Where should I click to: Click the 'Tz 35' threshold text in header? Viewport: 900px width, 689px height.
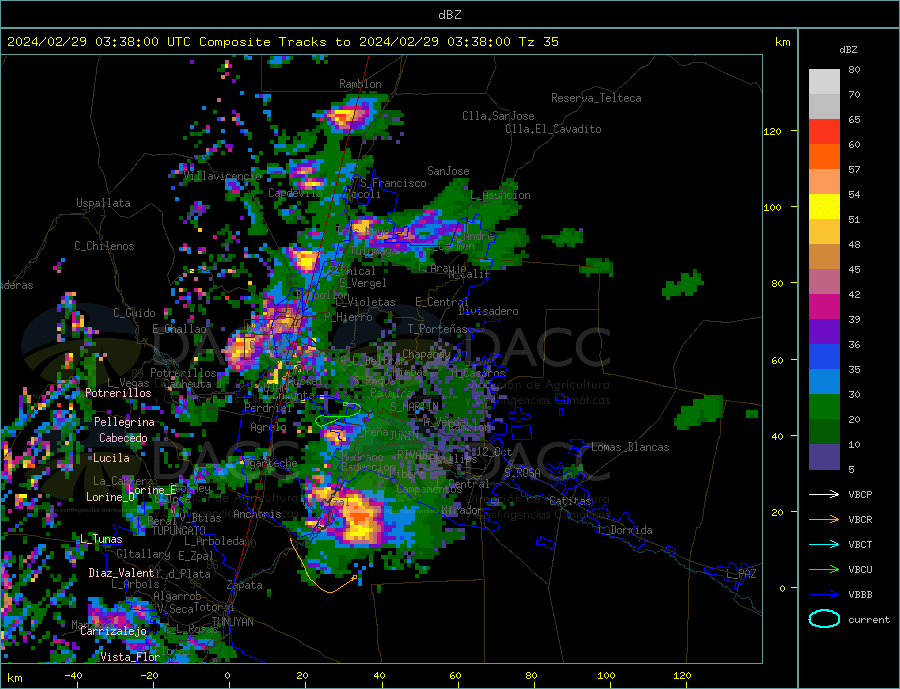coord(538,42)
